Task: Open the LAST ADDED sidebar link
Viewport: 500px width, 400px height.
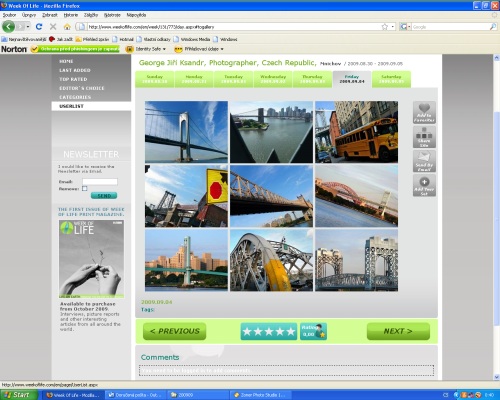Action: point(75,70)
